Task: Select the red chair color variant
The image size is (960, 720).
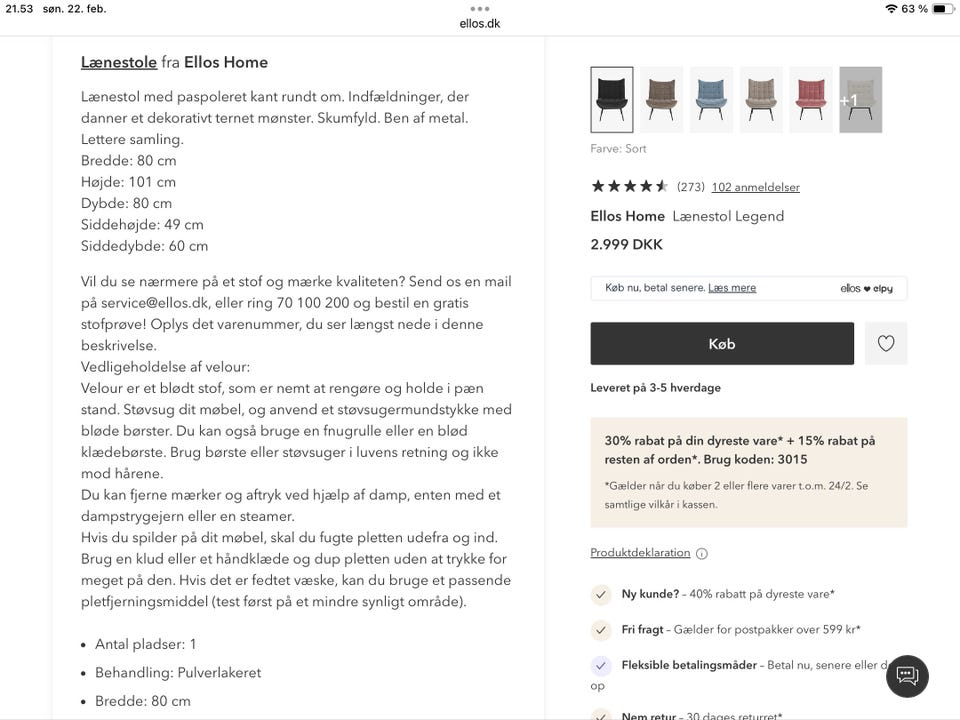Action: pos(811,100)
